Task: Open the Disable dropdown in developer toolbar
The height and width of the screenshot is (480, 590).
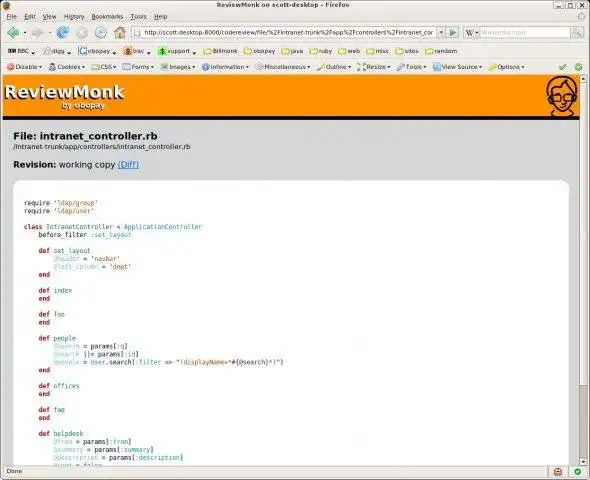Action: coord(24,67)
